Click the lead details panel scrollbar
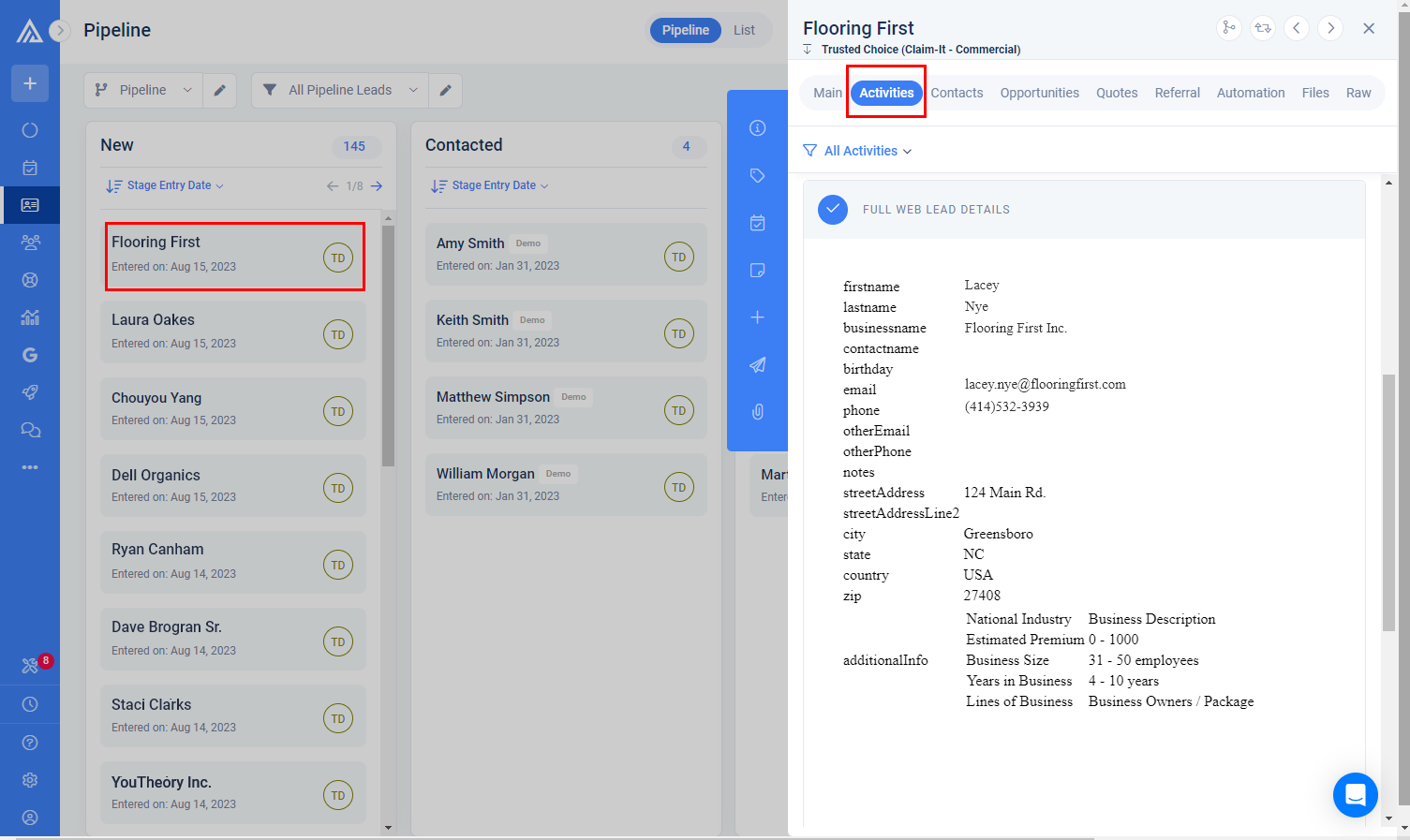This screenshot has height=840, width=1410. click(1388, 502)
